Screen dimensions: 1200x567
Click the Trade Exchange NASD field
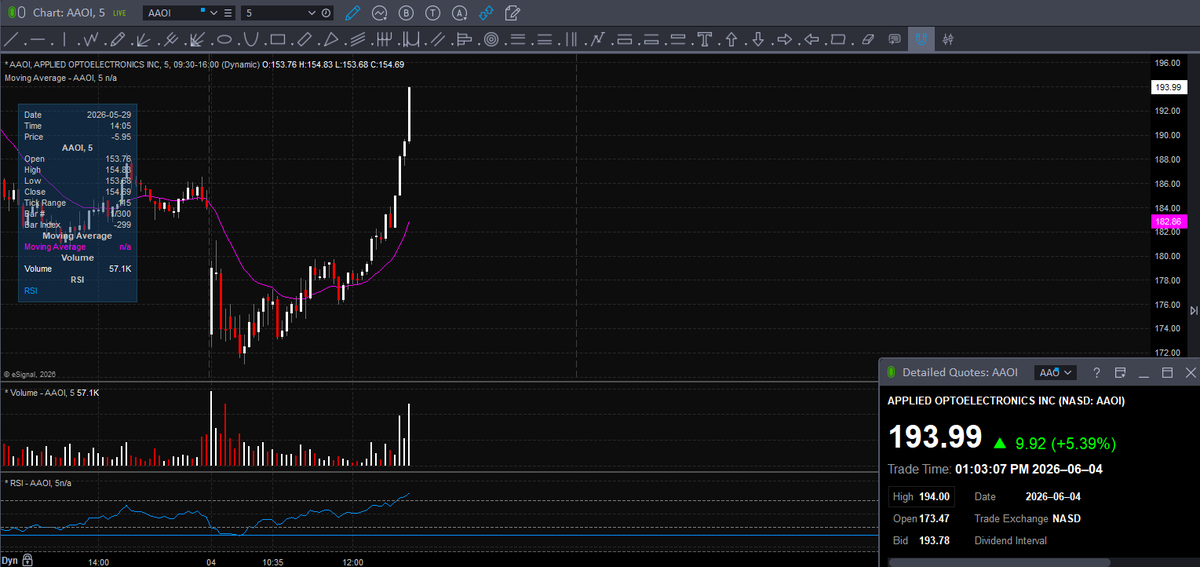click(x=1027, y=518)
